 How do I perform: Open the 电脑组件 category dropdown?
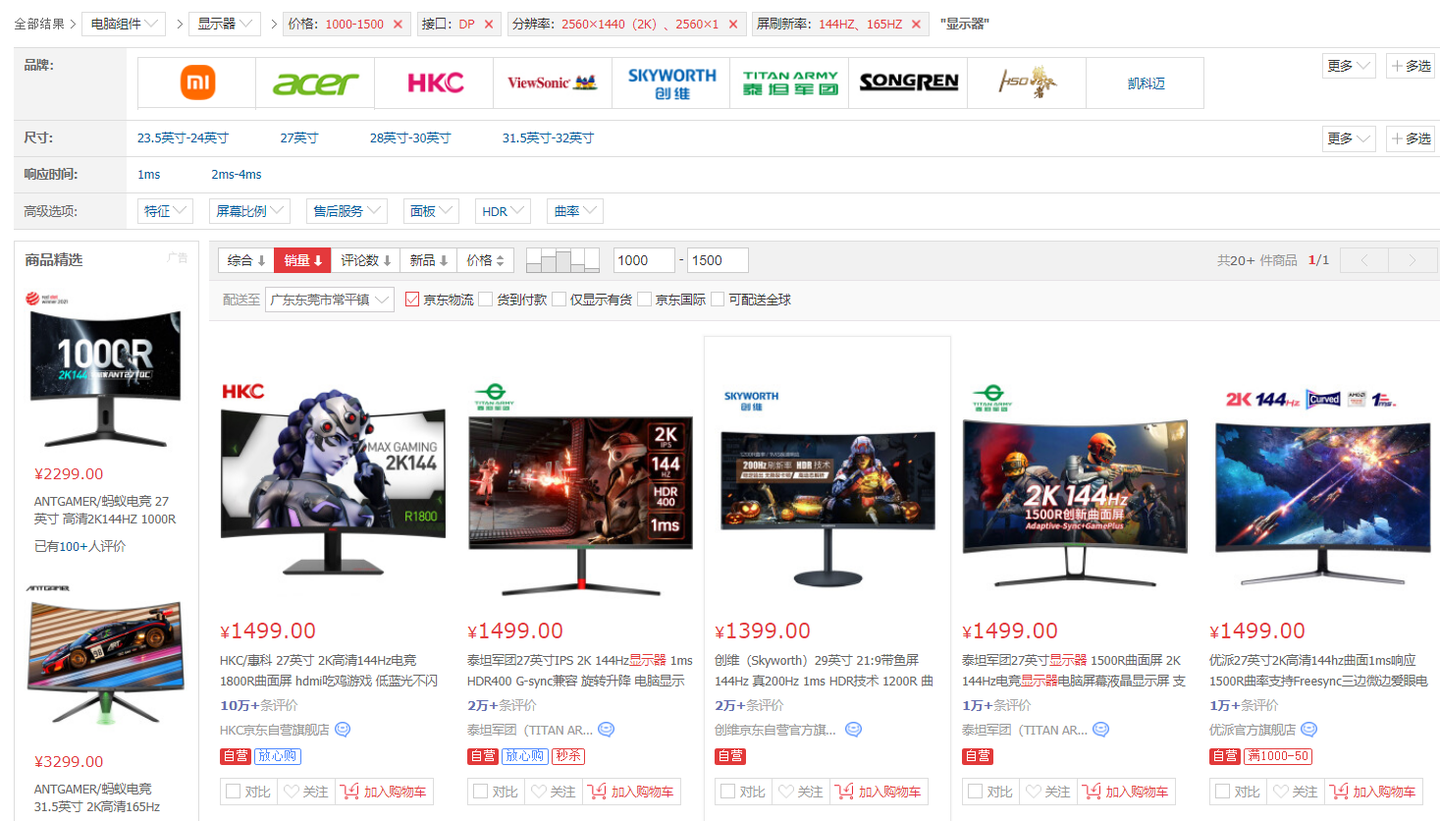125,24
